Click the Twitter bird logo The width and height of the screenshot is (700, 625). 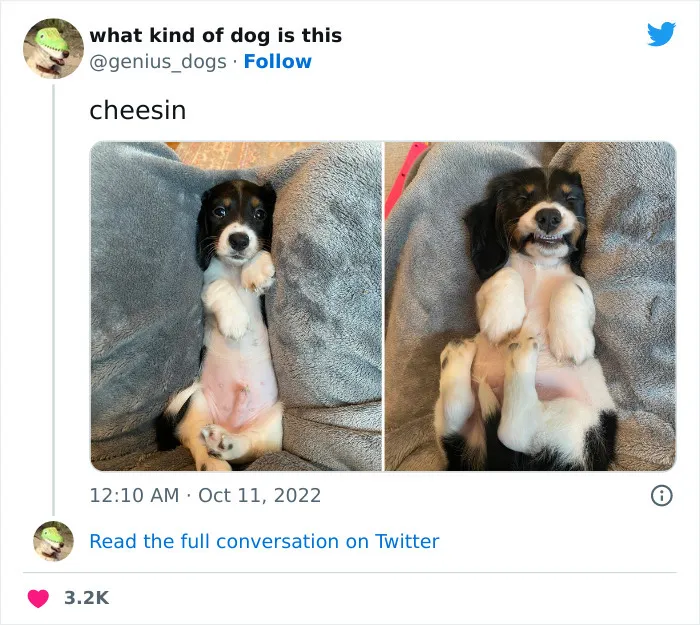point(661,35)
